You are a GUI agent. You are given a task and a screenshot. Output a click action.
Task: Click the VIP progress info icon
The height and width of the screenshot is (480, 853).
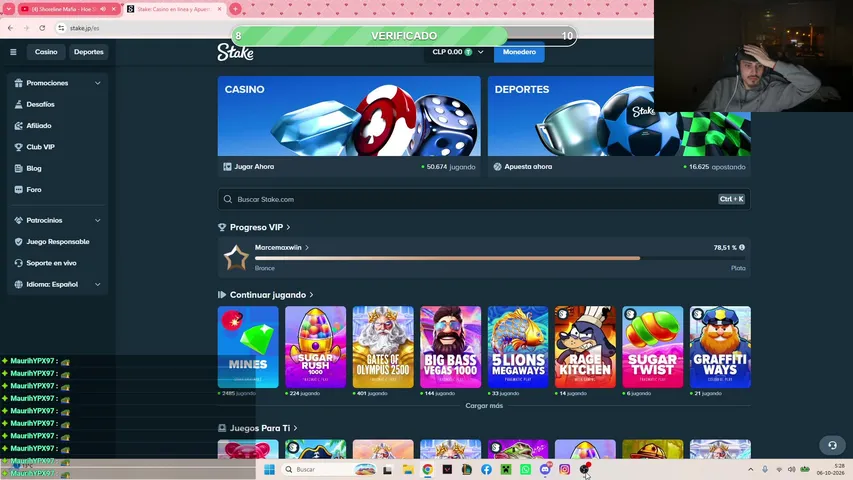(x=741, y=248)
